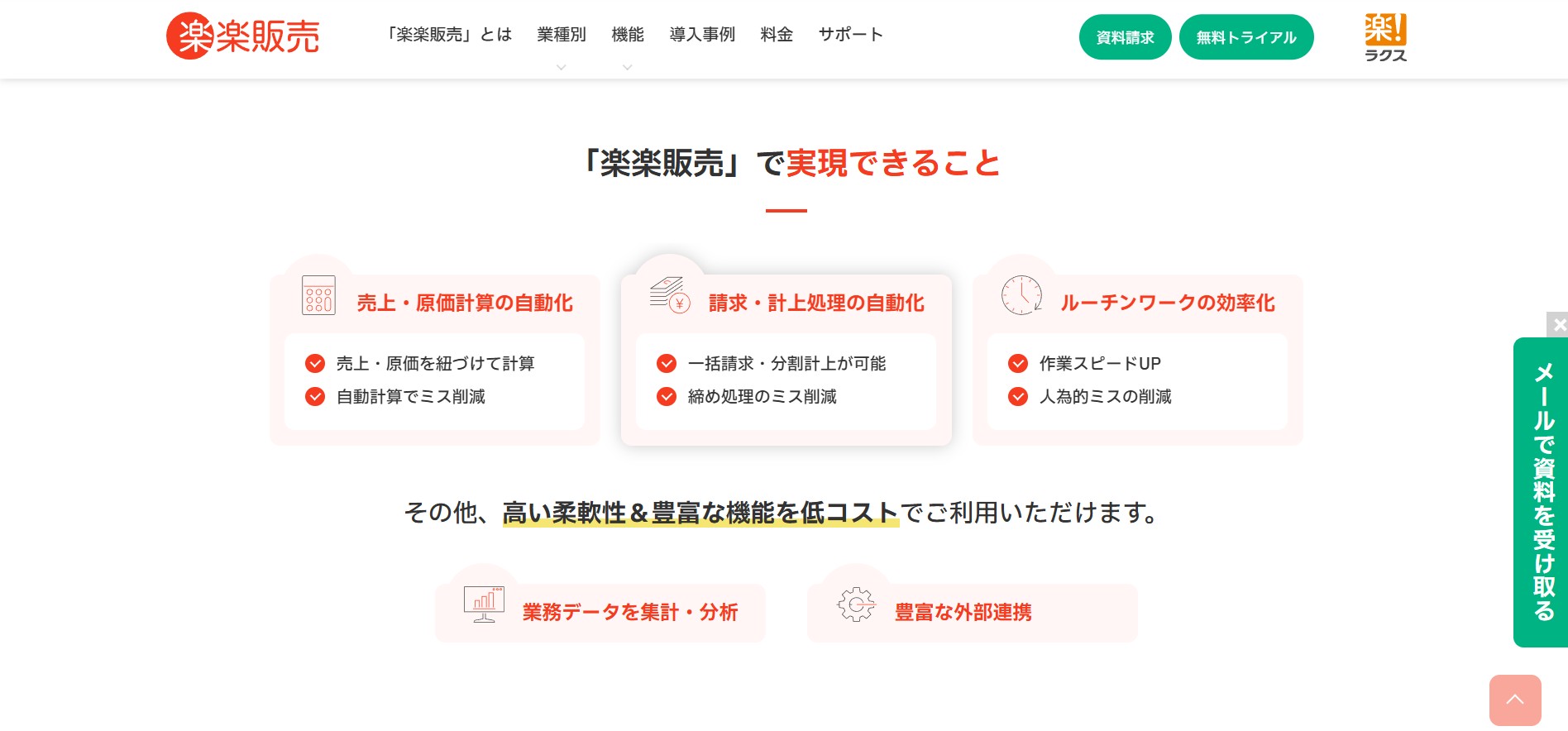Click the ラクス company logo
Viewport: 1568px width, 731px height.
coord(1385,37)
